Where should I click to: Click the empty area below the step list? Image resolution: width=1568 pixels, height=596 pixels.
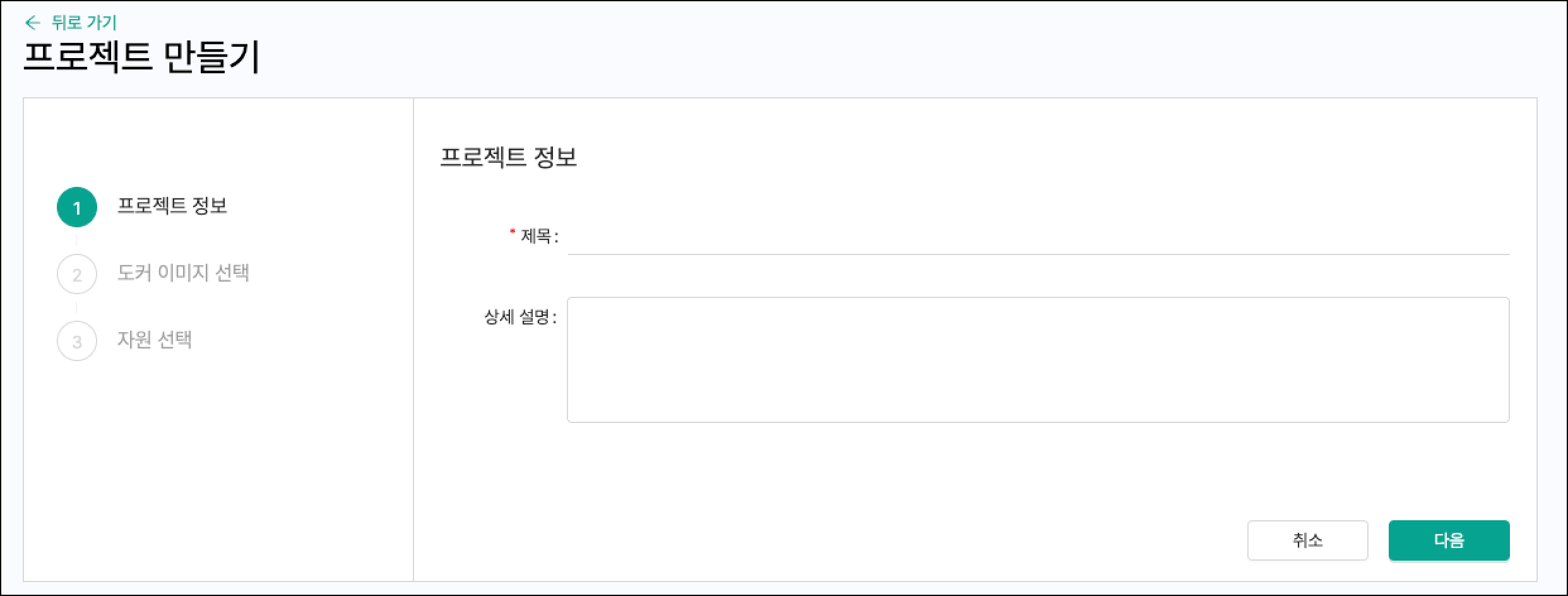tap(218, 474)
